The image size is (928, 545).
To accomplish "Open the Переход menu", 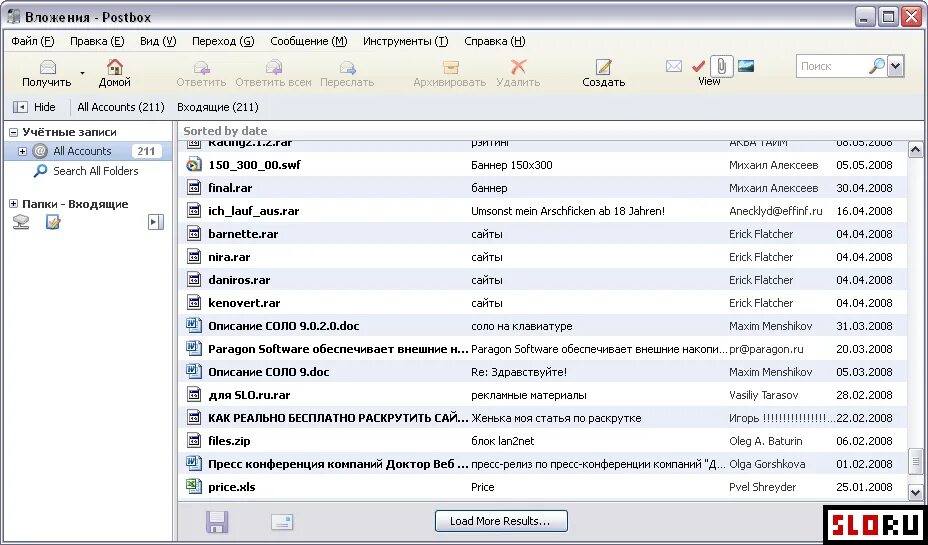I will pyautogui.click(x=223, y=41).
